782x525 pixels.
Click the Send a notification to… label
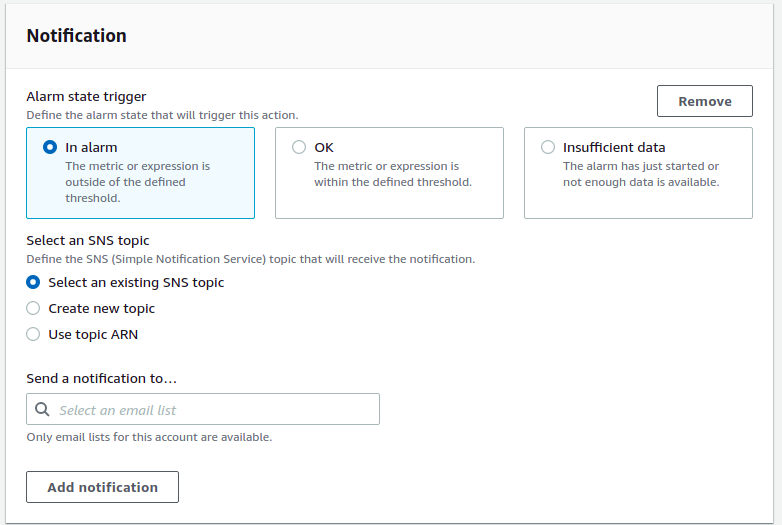pos(101,378)
